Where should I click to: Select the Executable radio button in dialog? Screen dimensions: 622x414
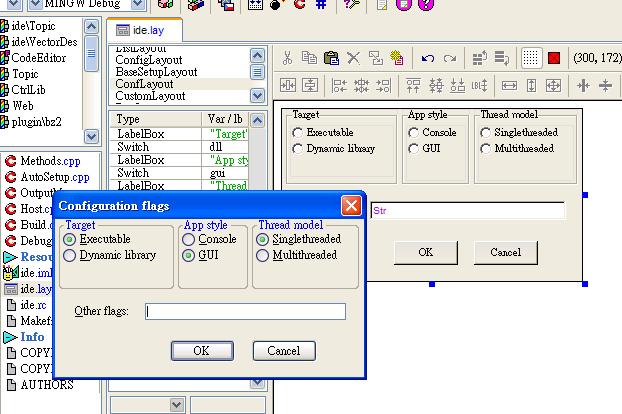(x=69, y=240)
